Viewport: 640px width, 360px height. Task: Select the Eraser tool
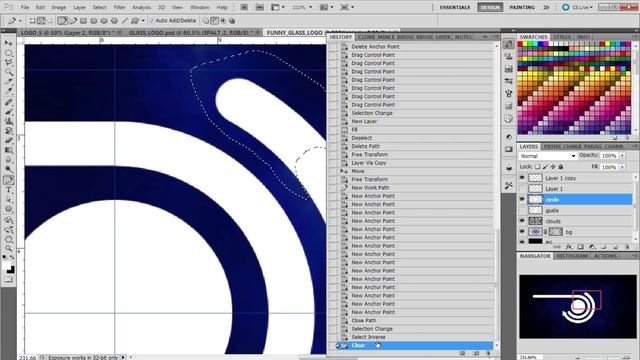9,141
